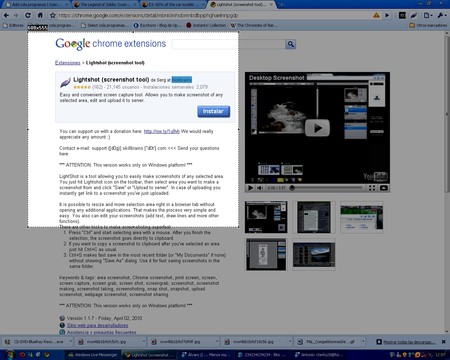The height and width of the screenshot is (360, 450).
Task: Play the Desktop Screenshot video
Action: (317, 128)
